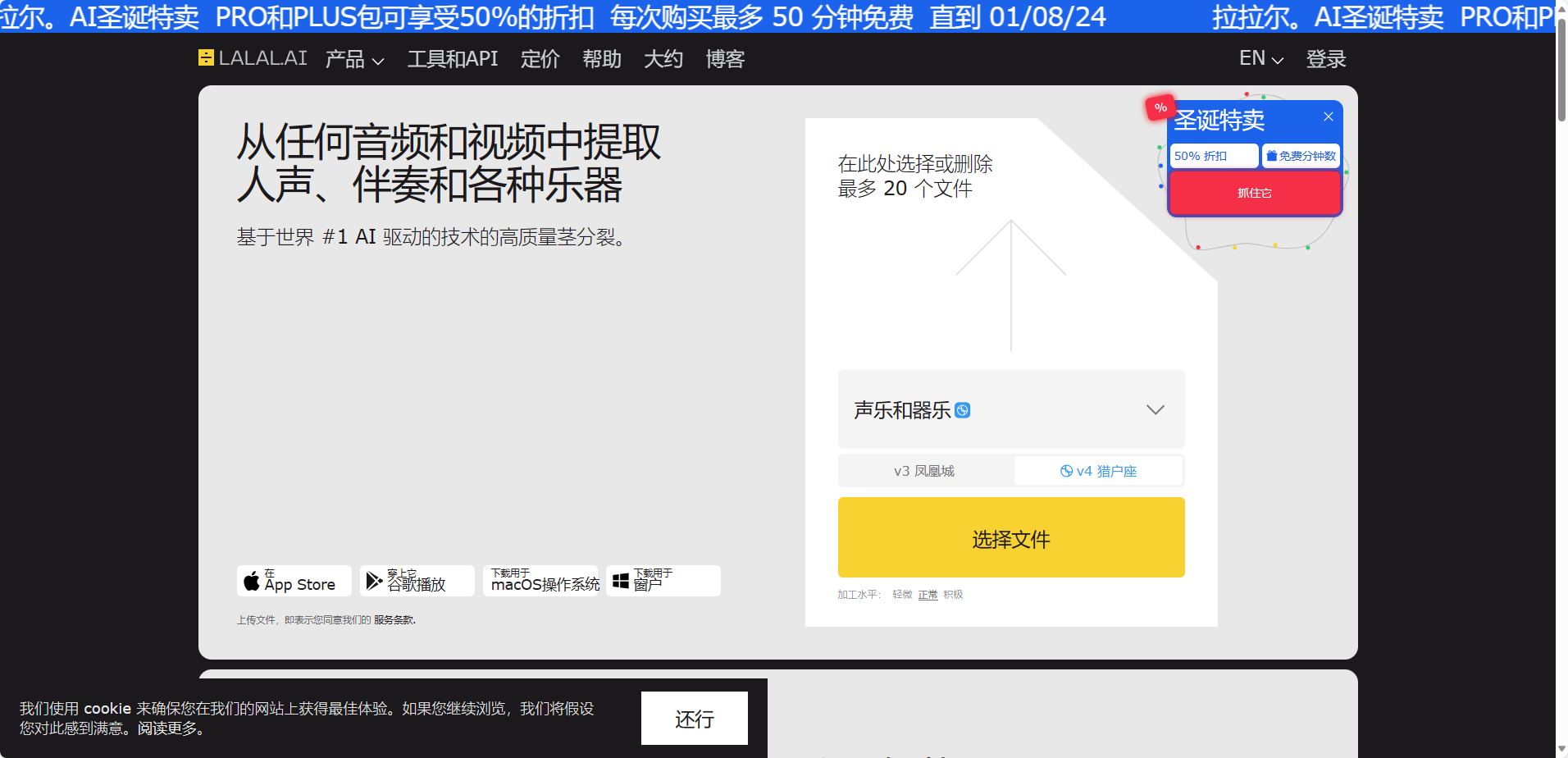This screenshot has width=1568, height=758.
Task: Click the yellow 选择文件 button
Action: 1011,538
